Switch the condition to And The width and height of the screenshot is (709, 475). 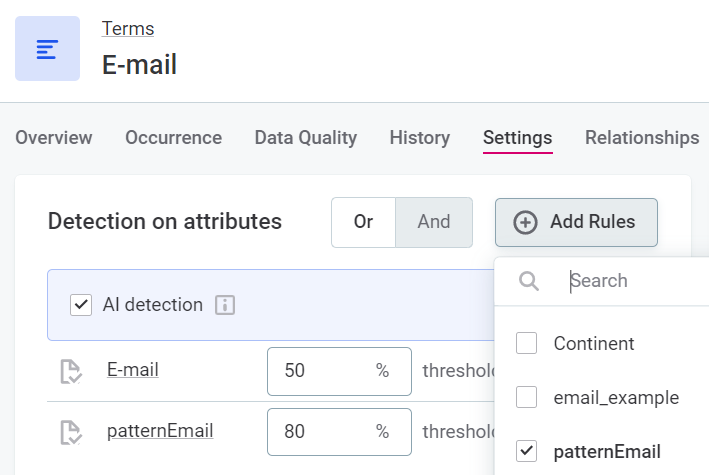(434, 222)
